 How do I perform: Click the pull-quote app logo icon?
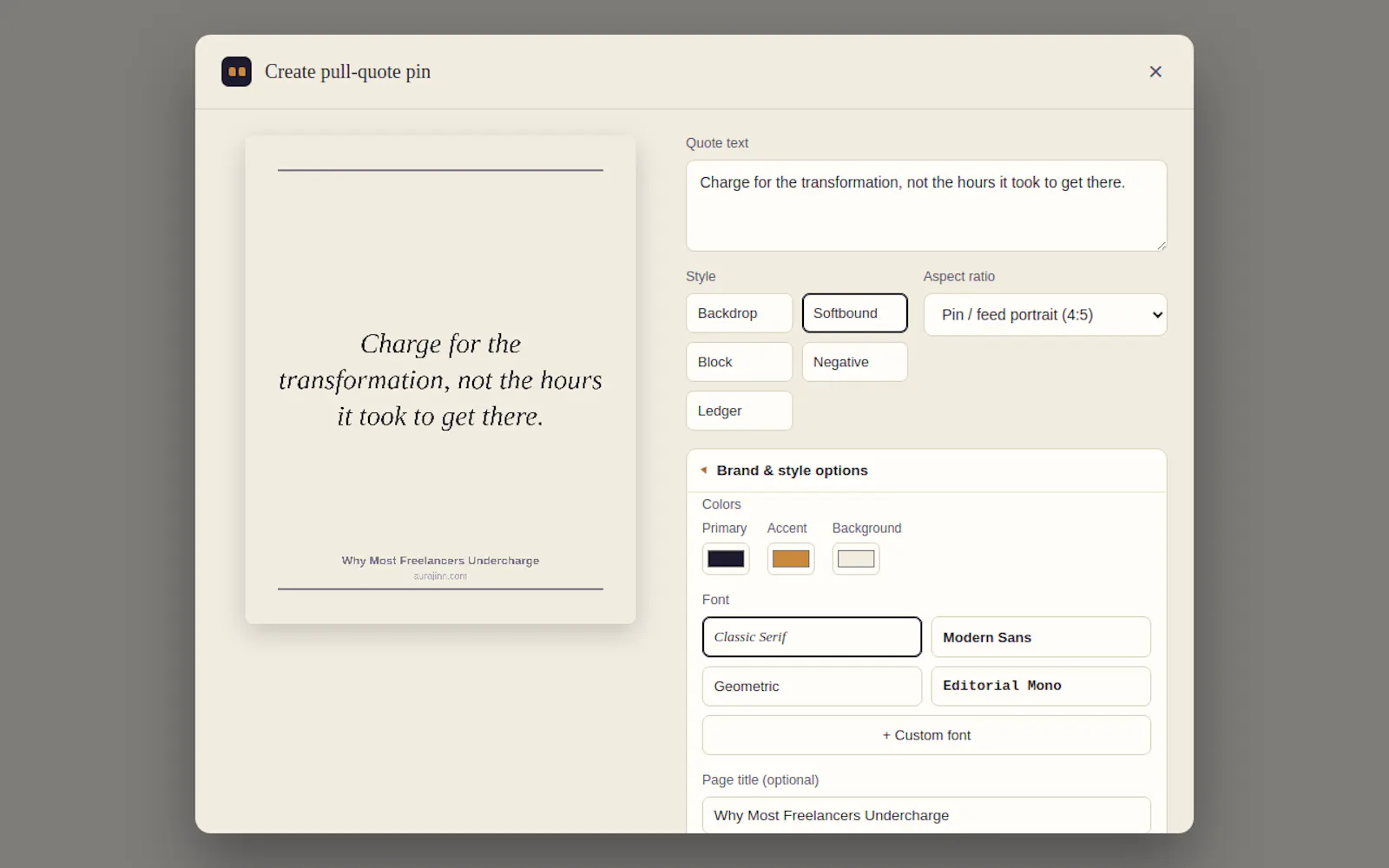(236, 71)
